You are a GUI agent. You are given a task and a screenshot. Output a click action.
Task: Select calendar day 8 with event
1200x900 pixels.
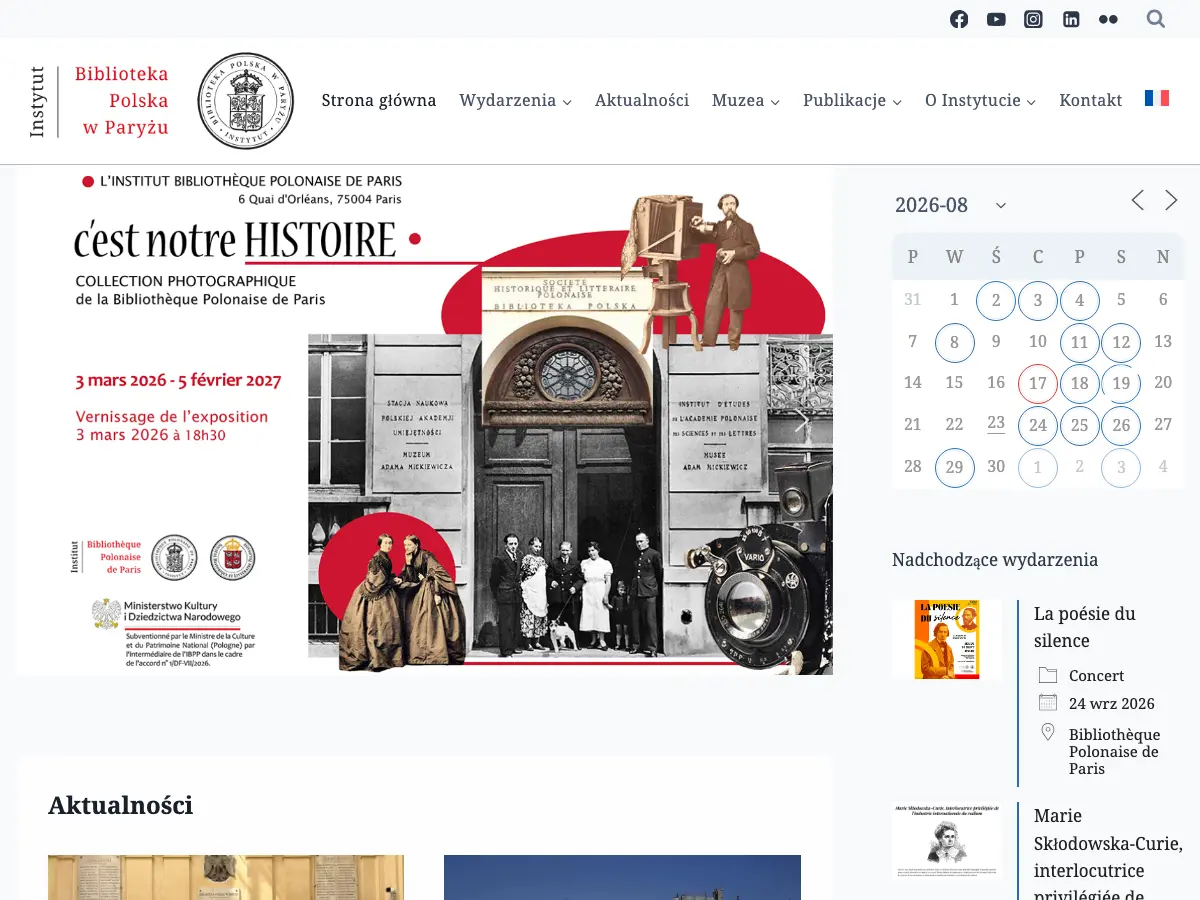coord(954,342)
